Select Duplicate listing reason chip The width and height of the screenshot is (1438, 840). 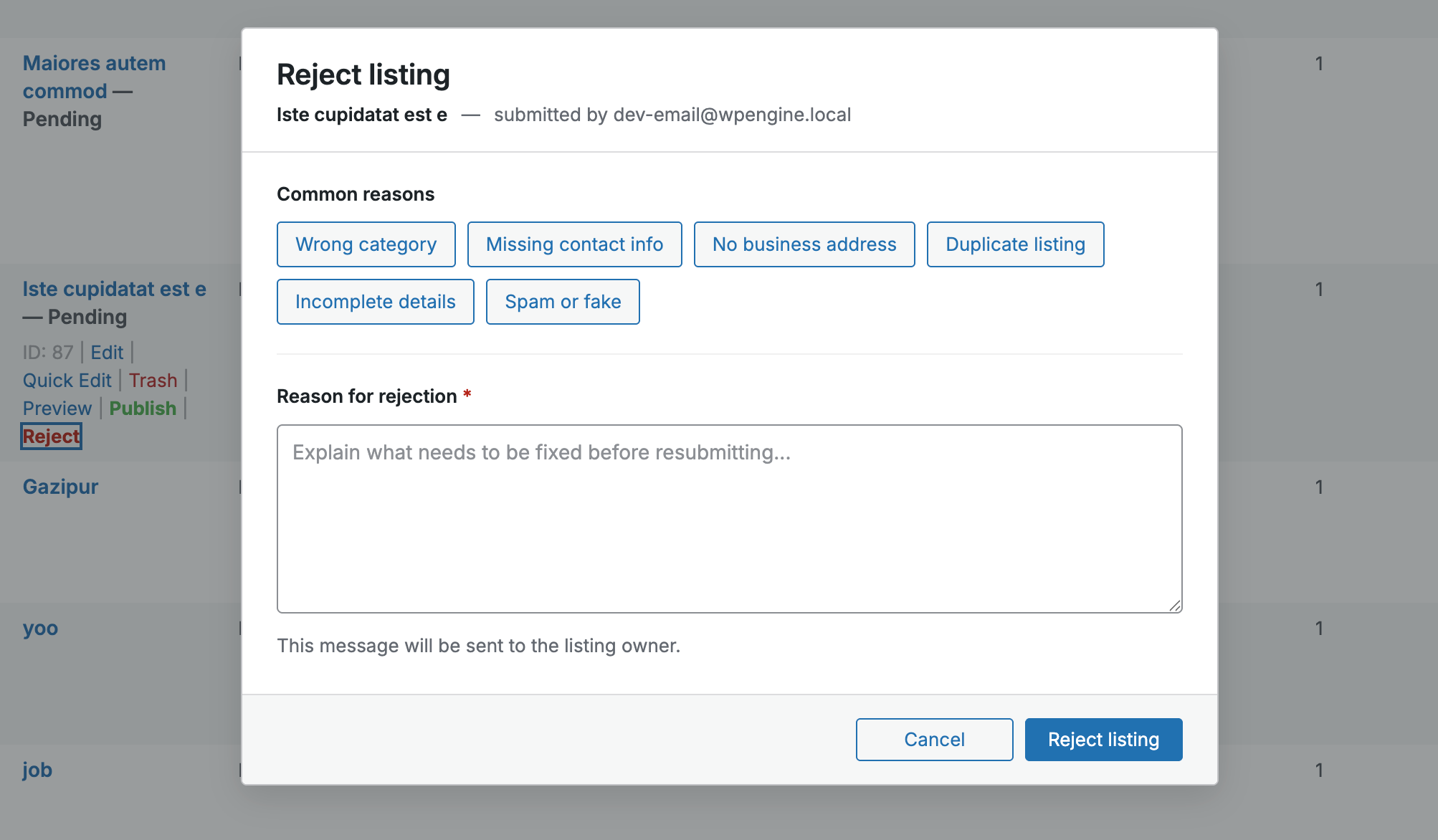click(x=1015, y=244)
